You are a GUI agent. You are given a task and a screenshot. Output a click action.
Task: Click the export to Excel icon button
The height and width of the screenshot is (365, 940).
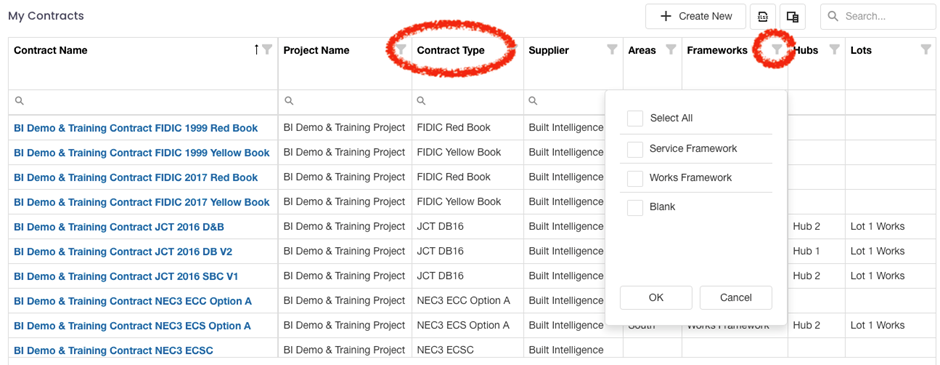(763, 17)
